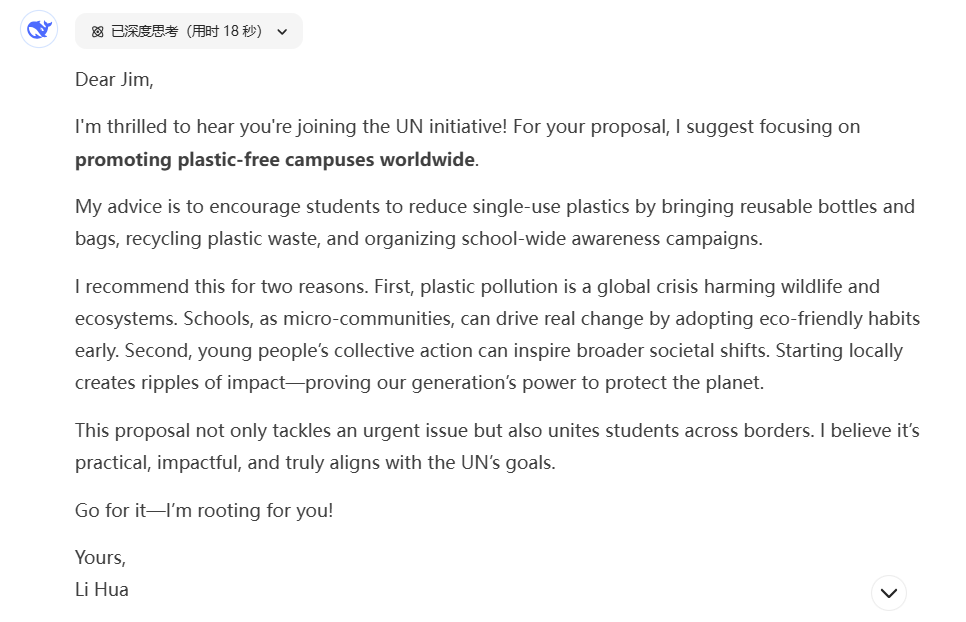Click the line beginning "My advice is"
This screenshot has height=622, width=966.
point(495,206)
